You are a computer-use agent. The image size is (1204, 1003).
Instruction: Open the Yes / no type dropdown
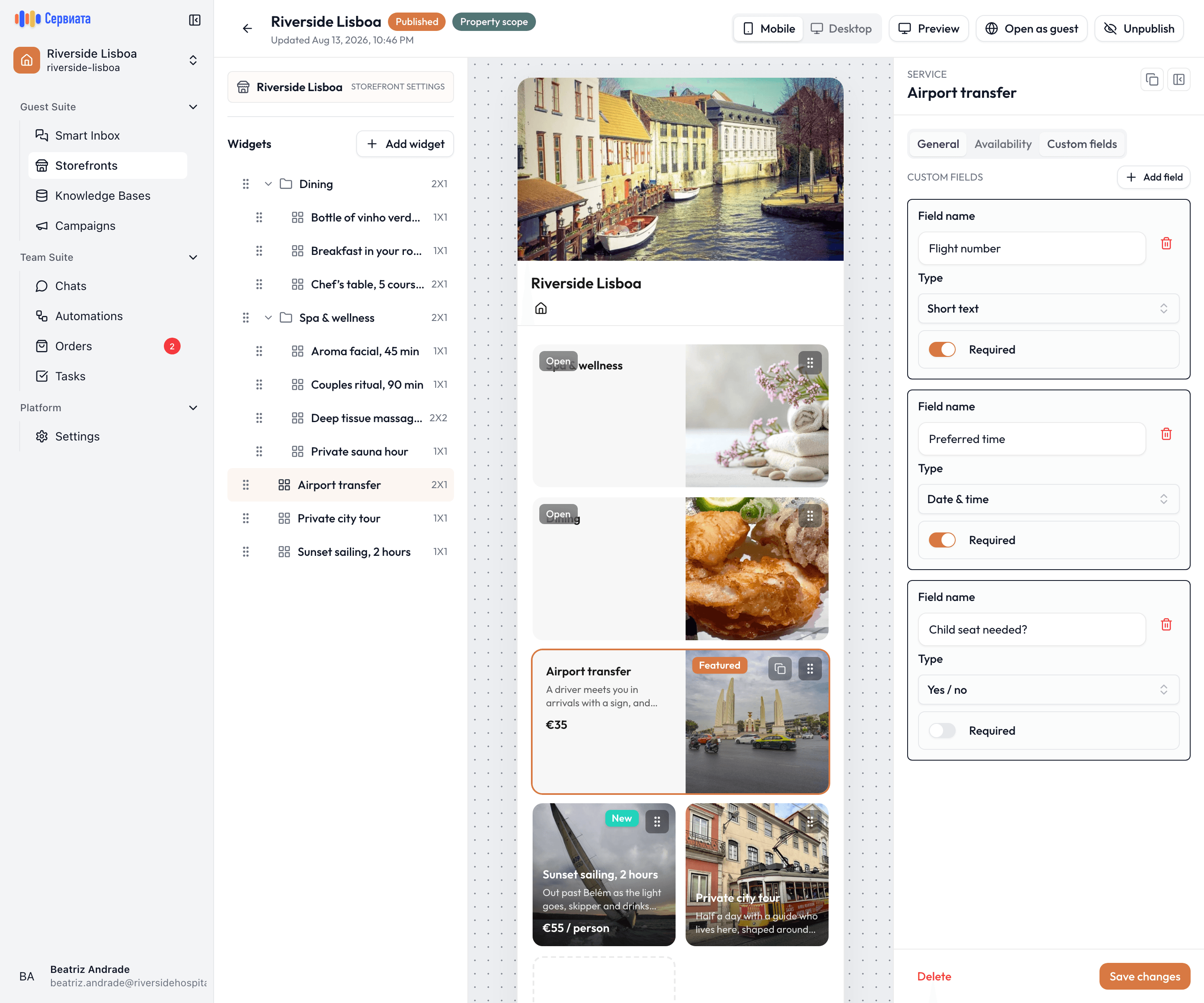pos(1048,690)
